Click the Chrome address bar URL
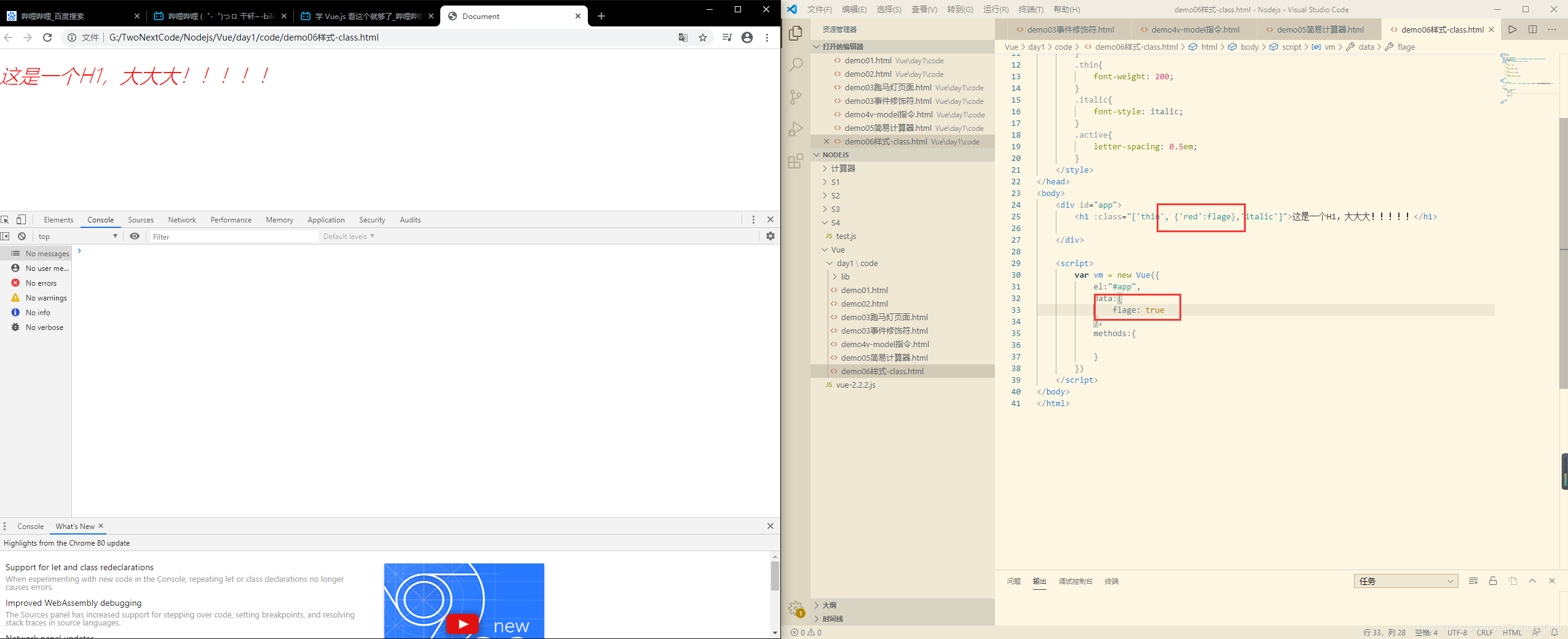The image size is (1568, 639). pos(244,37)
